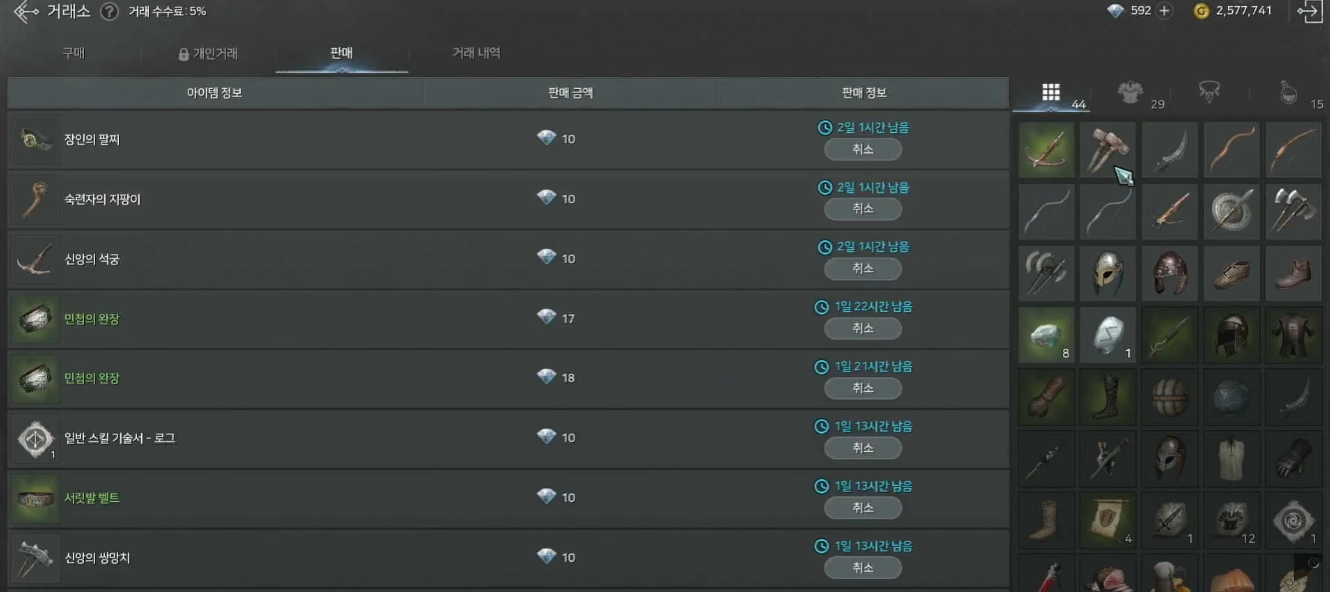Click the gold coin currency icon
The height and width of the screenshot is (592, 1330).
coord(1201,11)
